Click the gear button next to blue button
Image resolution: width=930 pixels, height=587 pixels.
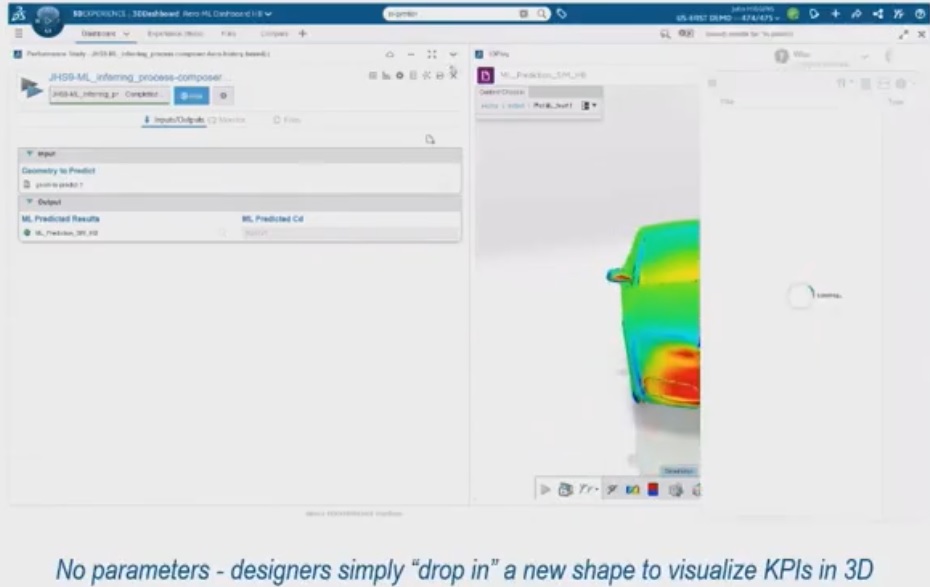pyautogui.click(x=222, y=95)
